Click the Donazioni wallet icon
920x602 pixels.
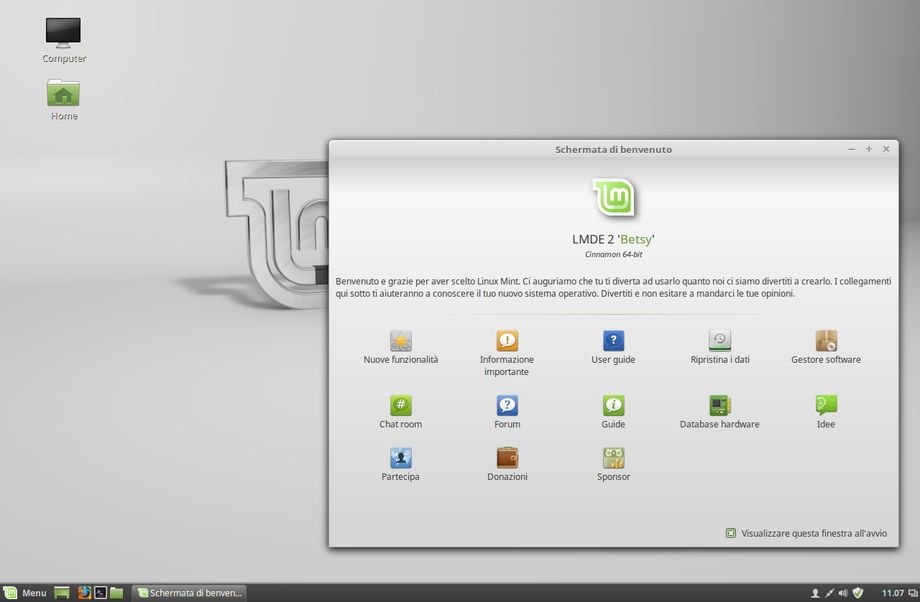(507, 458)
